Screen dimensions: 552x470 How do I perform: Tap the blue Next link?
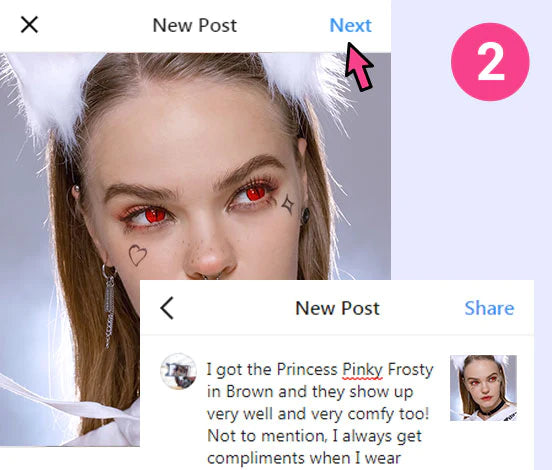[x=350, y=25]
